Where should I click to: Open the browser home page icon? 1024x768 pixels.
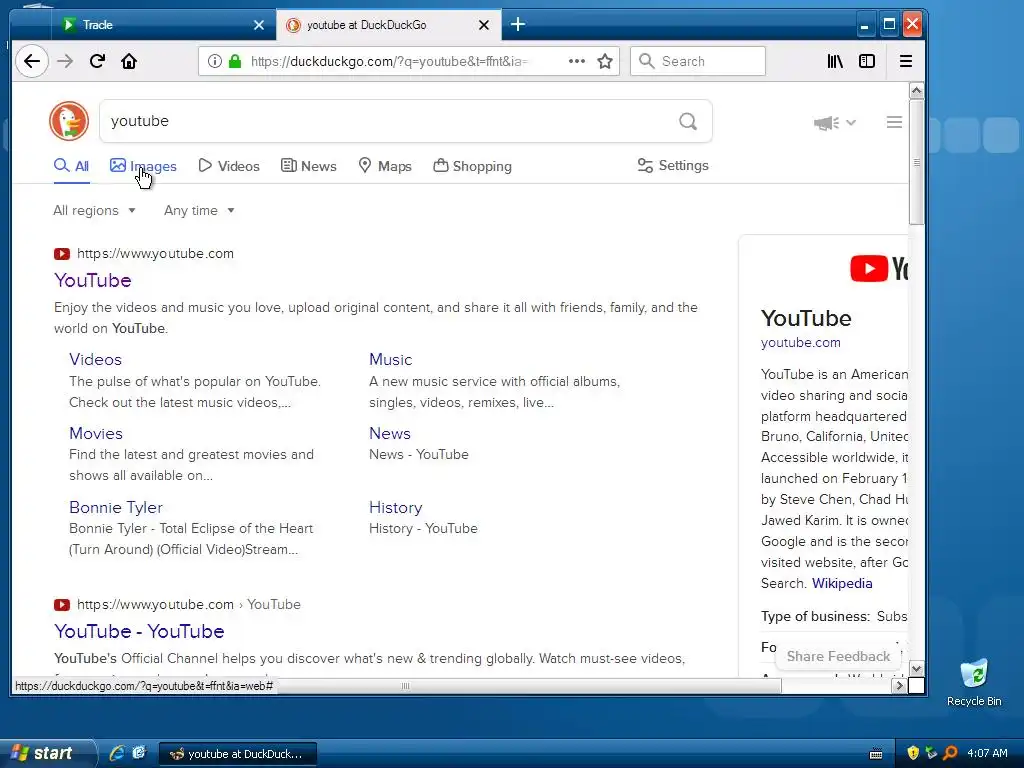pos(129,61)
